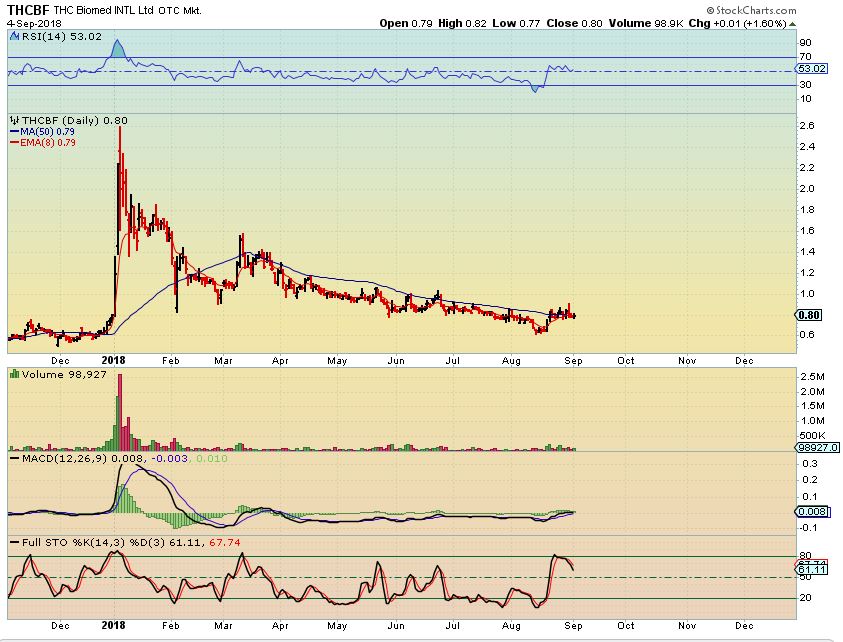Click the 2.5M volume axis label
Screen dimensions: 843x642
[812, 377]
